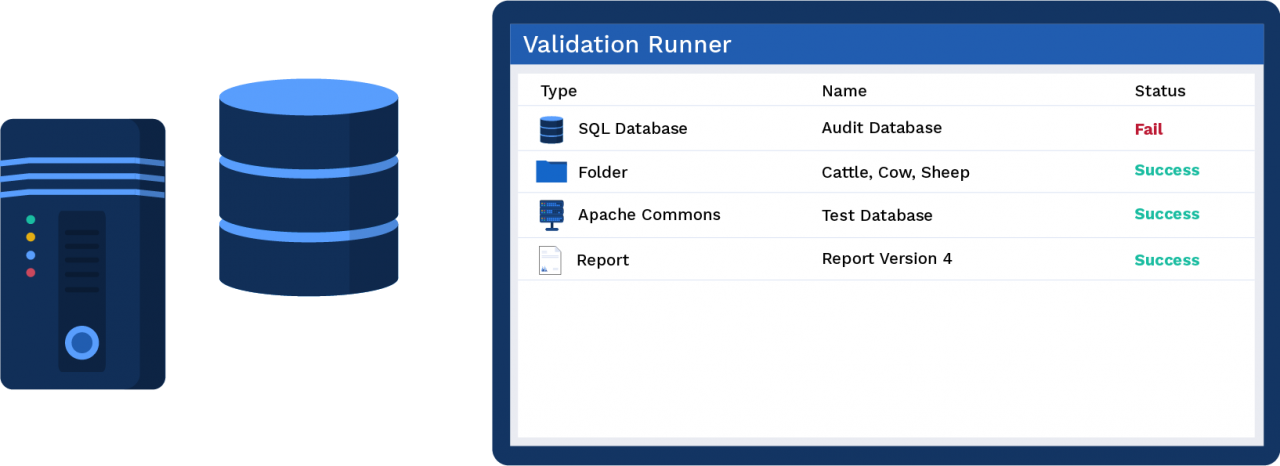Click the SQL Database cylinder icon
1280x466 pixels.
551,129
